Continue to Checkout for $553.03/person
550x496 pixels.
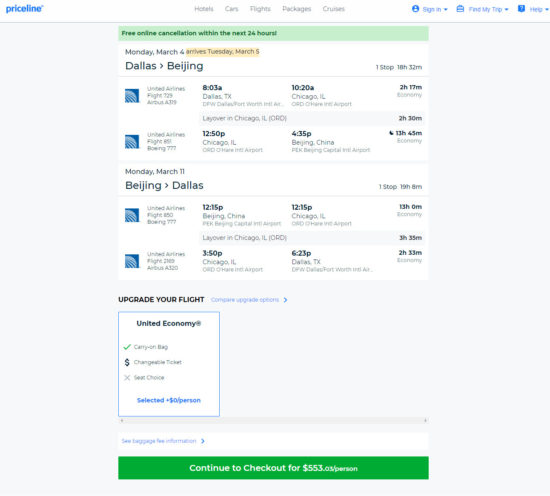pyautogui.click(x=273, y=468)
